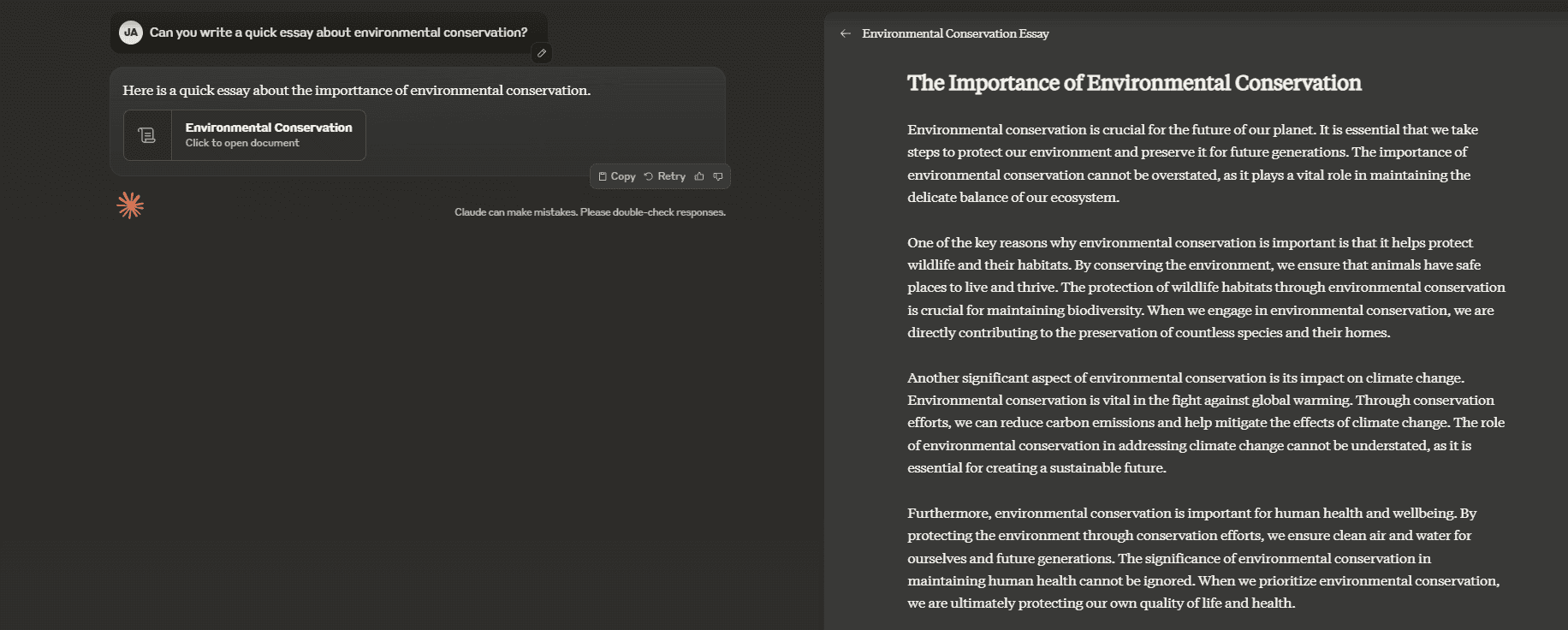This screenshot has height=630, width=1568.
Task: Click the JA user avatar
Action: point(131,33)
